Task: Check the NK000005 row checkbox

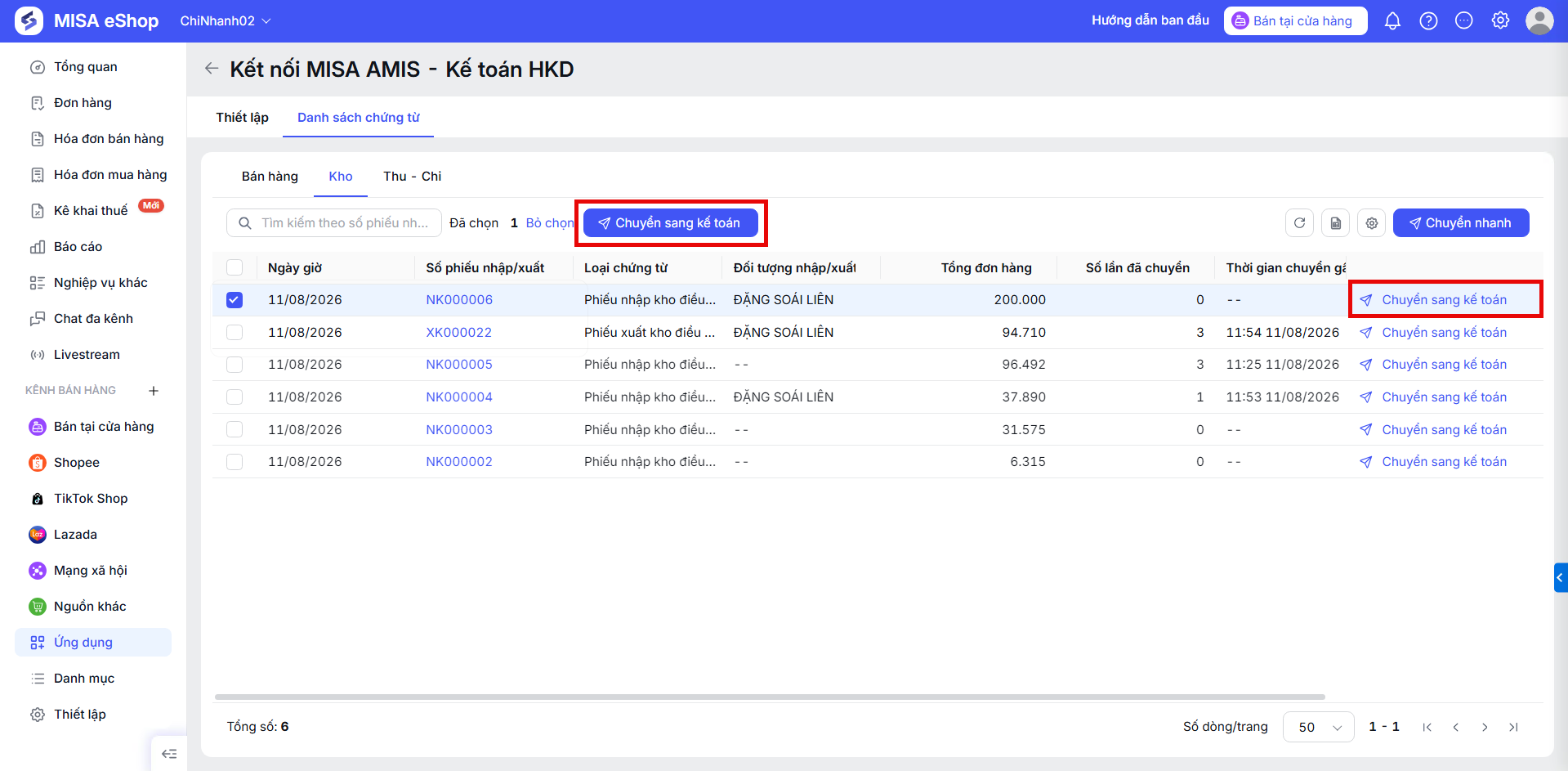Action: coord(235,365)
